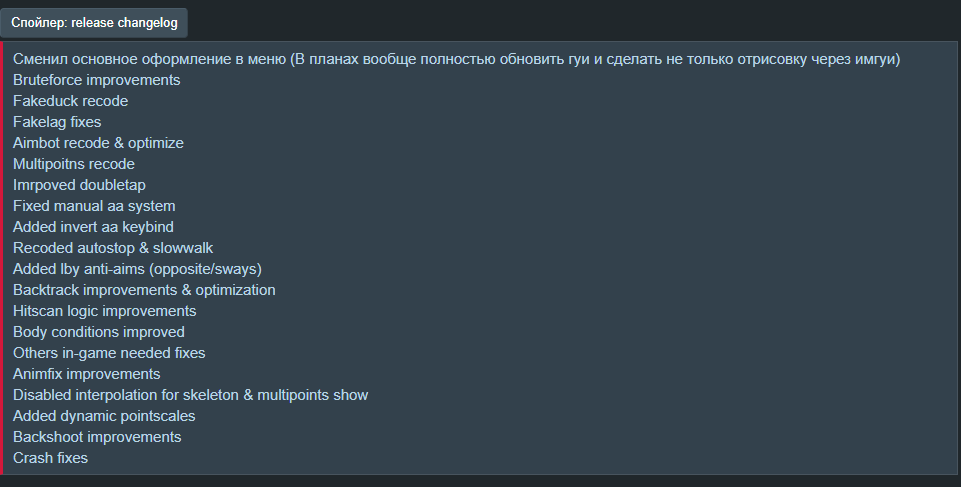Select the Aimbot recode & optimize line
Viewport: 961px width, 487px height.
tap(98, 143)
